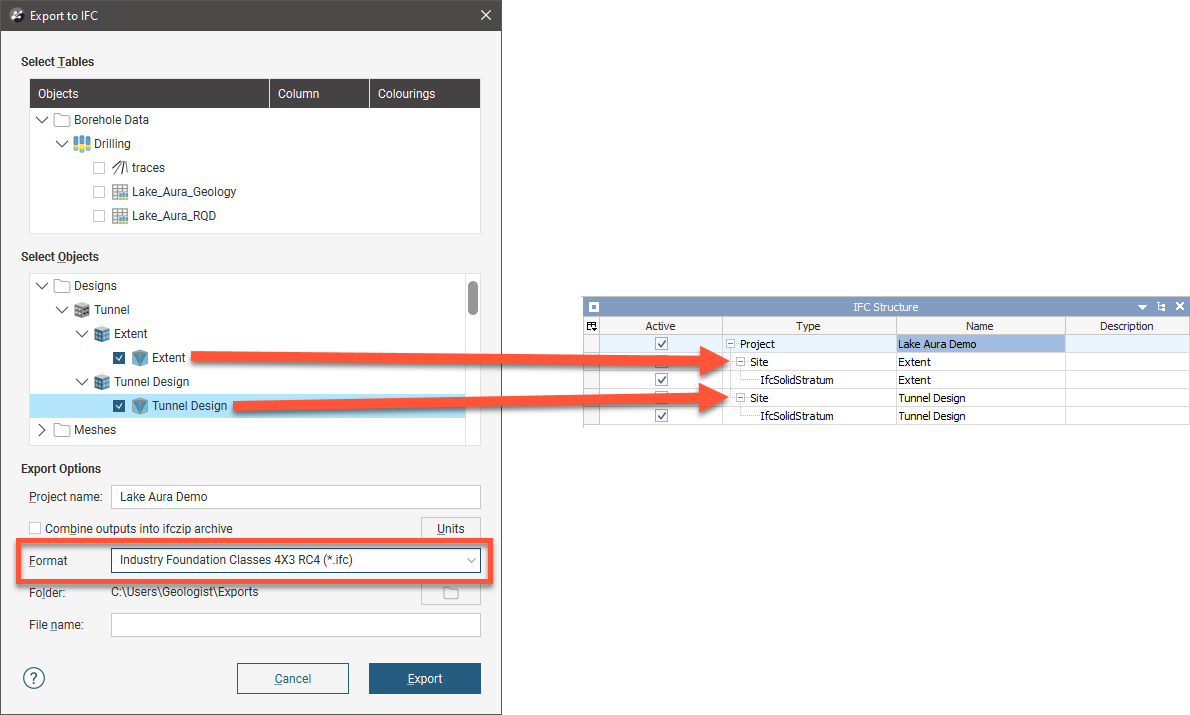Click the Column column header

pyautogui.click(x=320, y=93)
